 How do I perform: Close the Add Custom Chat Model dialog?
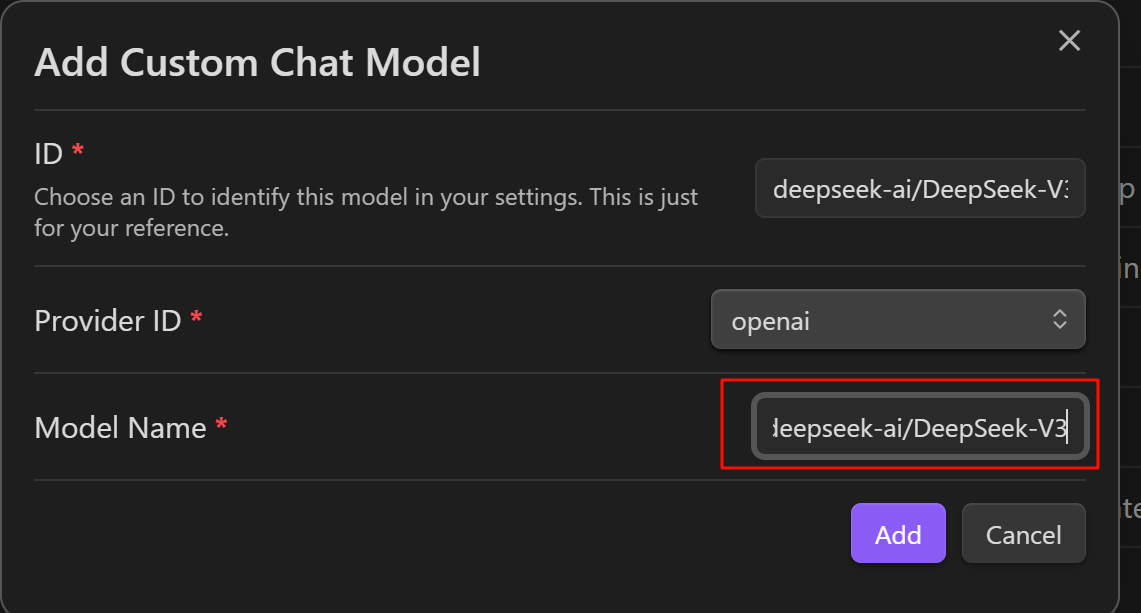(x=1069, y=41)
